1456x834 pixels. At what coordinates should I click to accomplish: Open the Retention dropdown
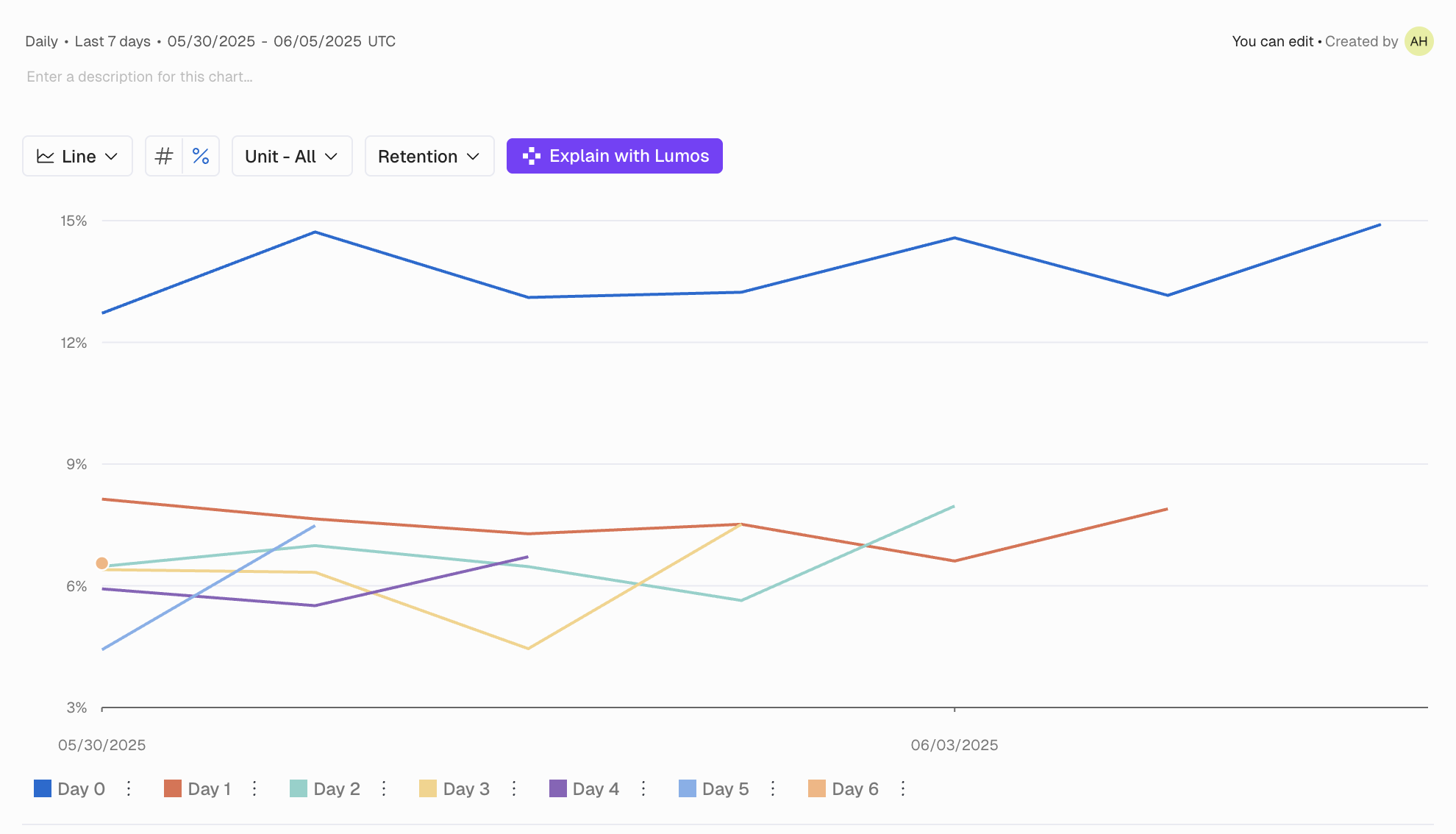tap(429, 156)
